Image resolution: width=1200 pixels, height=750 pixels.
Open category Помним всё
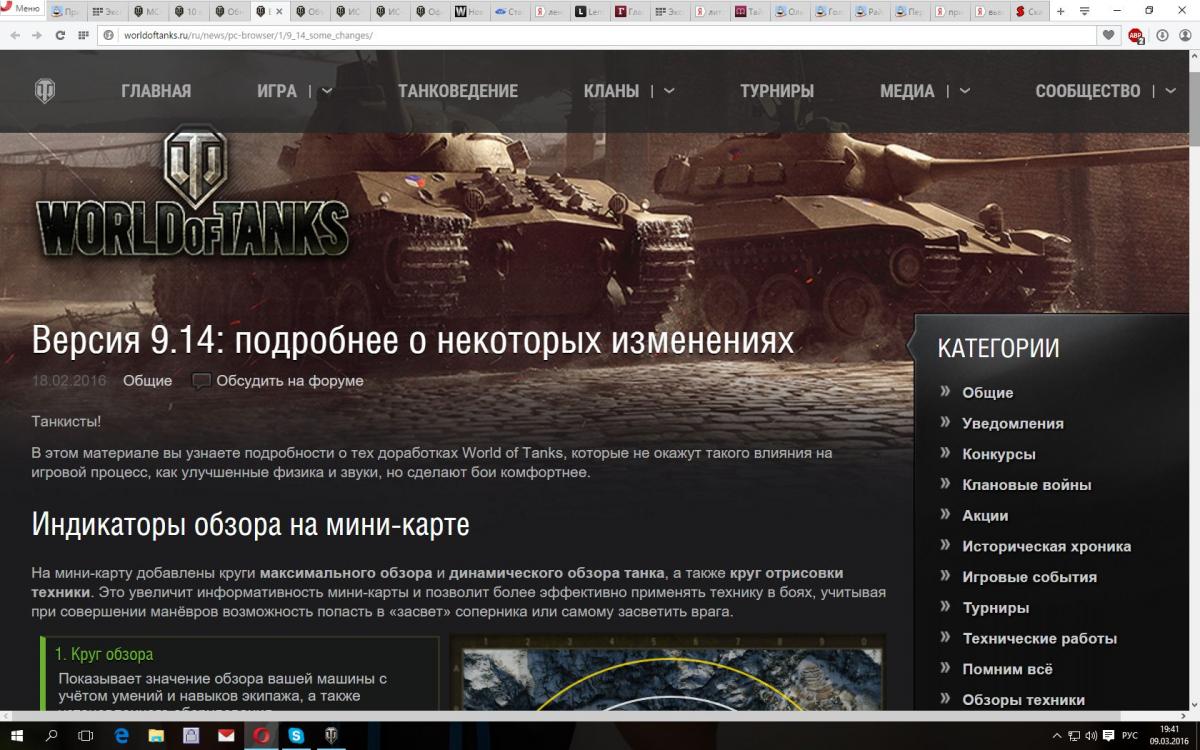click(1007, 669)
